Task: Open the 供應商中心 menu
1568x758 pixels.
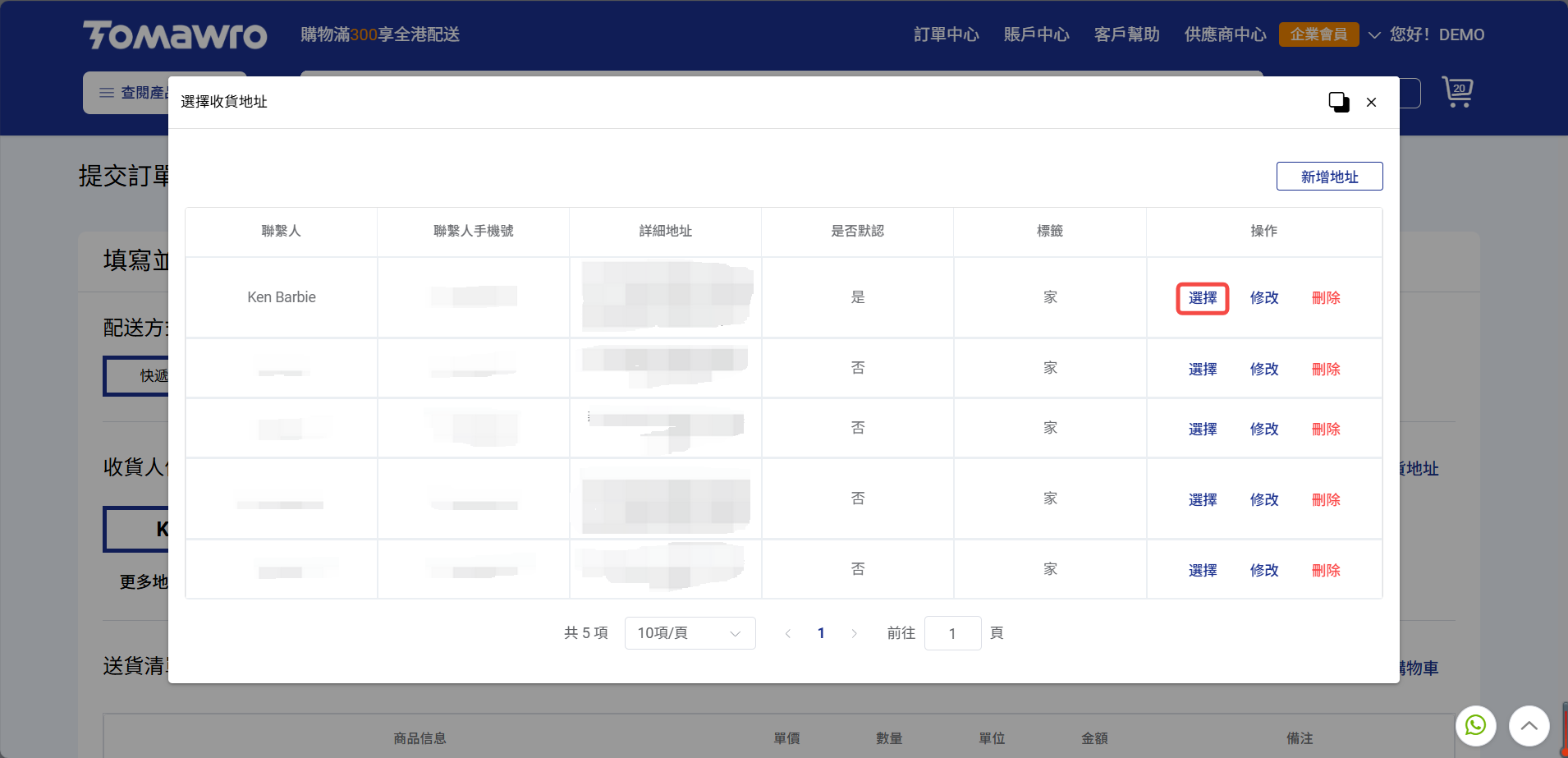Action: [x=1225, y=34]
